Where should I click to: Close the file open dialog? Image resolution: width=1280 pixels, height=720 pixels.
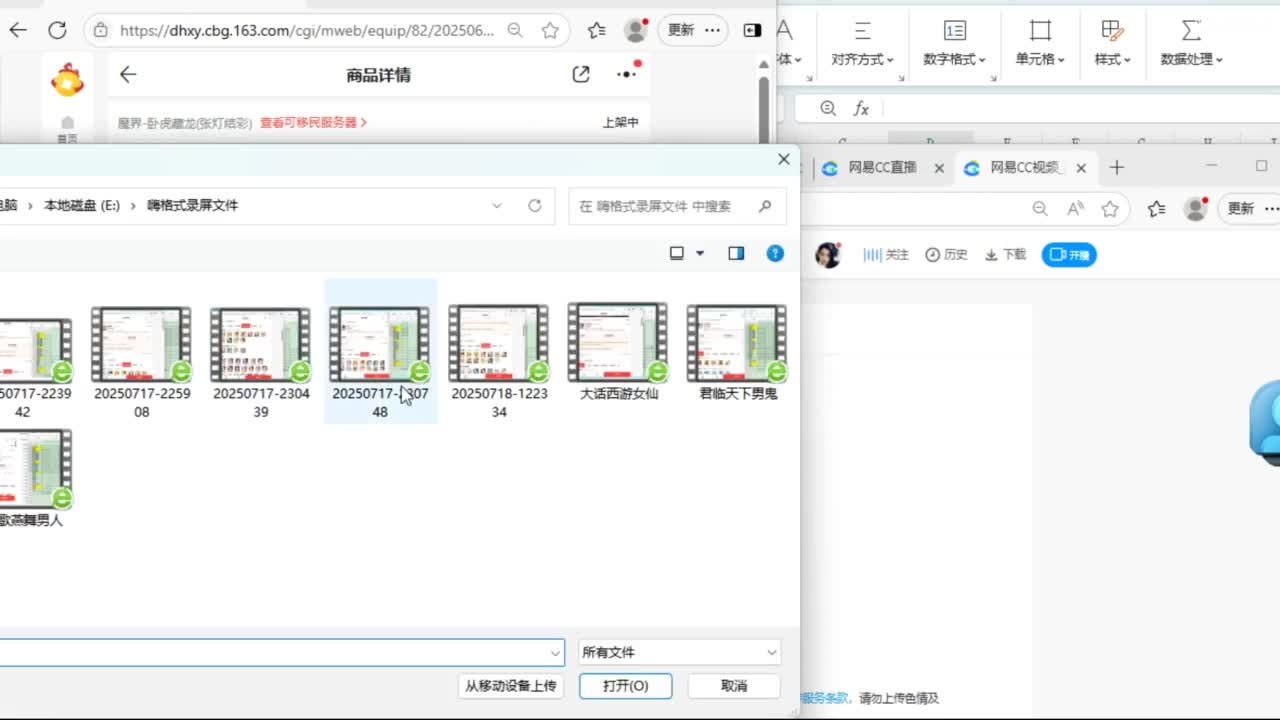click(x=784, y=159)
